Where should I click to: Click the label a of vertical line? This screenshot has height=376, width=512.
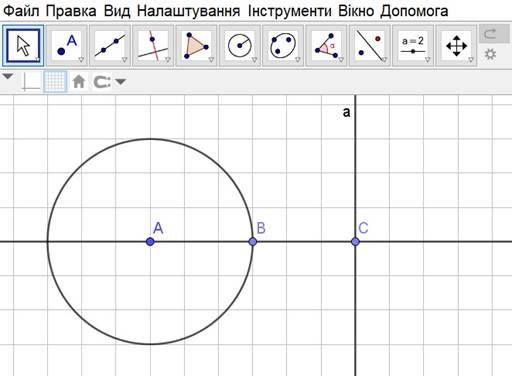tap(347, 113)
